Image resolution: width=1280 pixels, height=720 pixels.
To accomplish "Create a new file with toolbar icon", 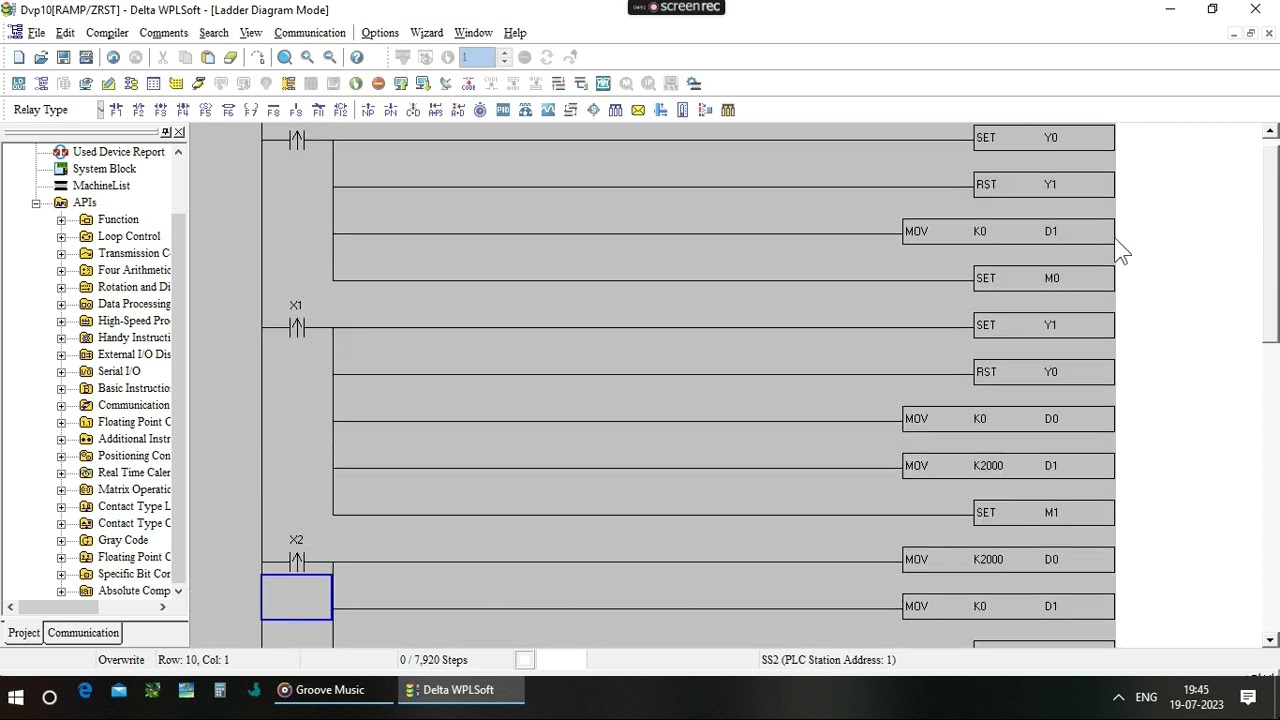I will (19, 58).
